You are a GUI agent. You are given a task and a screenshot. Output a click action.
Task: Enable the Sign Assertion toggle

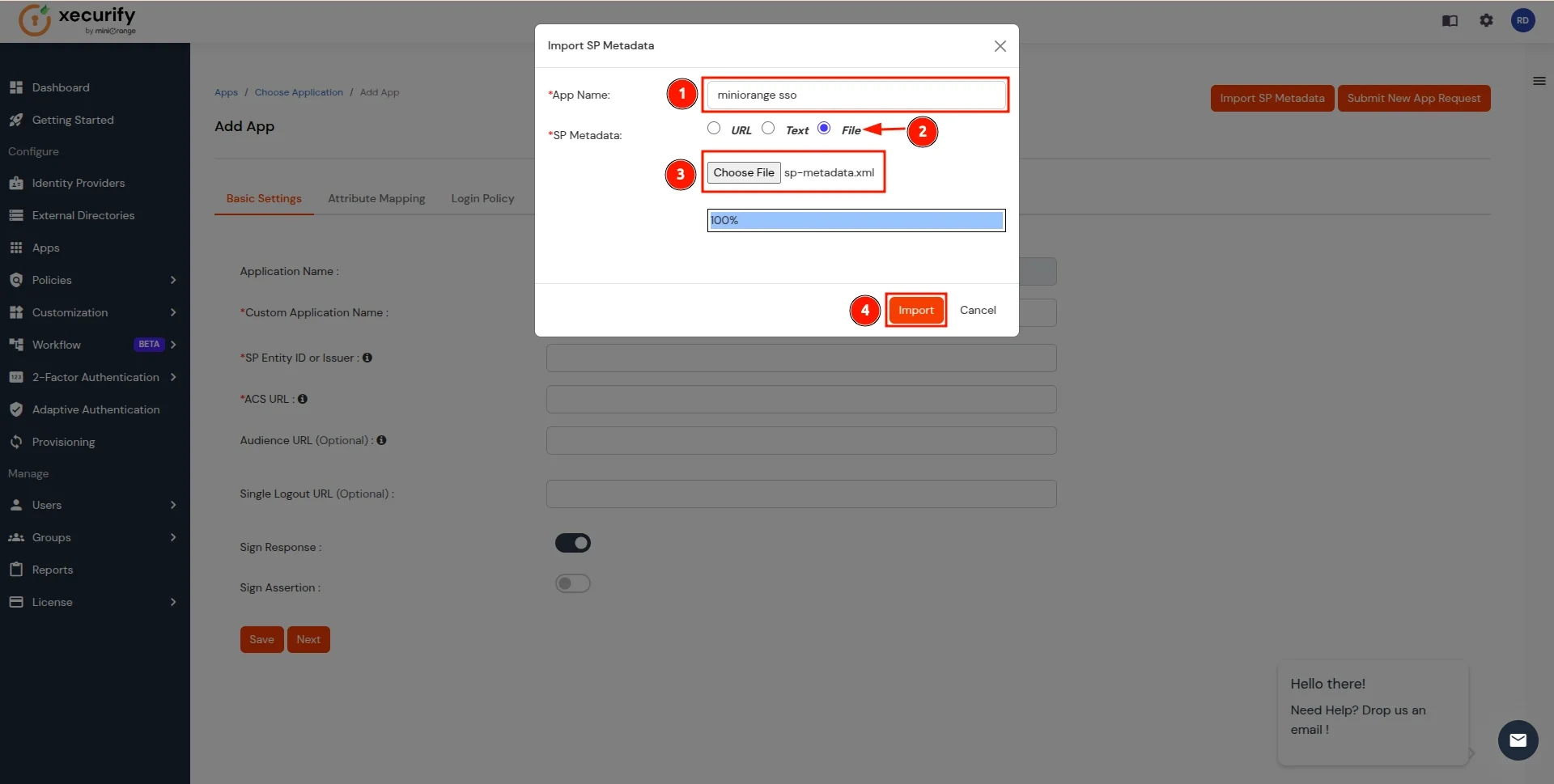[573, 583]
